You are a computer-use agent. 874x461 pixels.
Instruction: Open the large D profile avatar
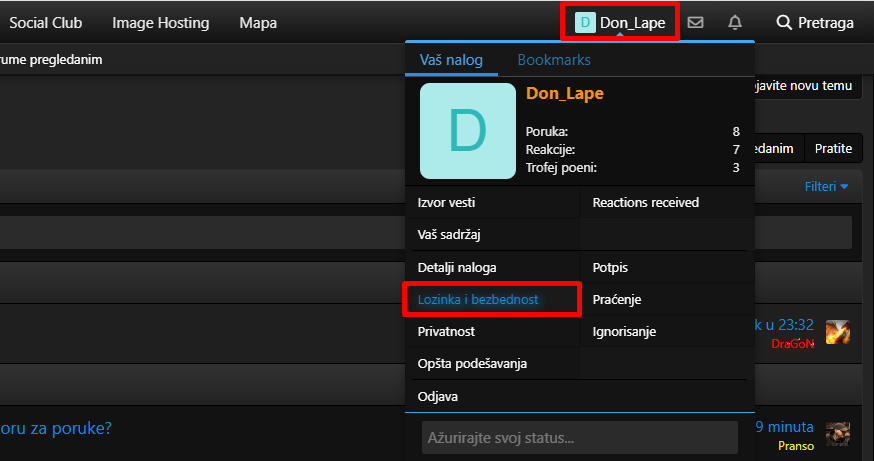click(468, 131)
